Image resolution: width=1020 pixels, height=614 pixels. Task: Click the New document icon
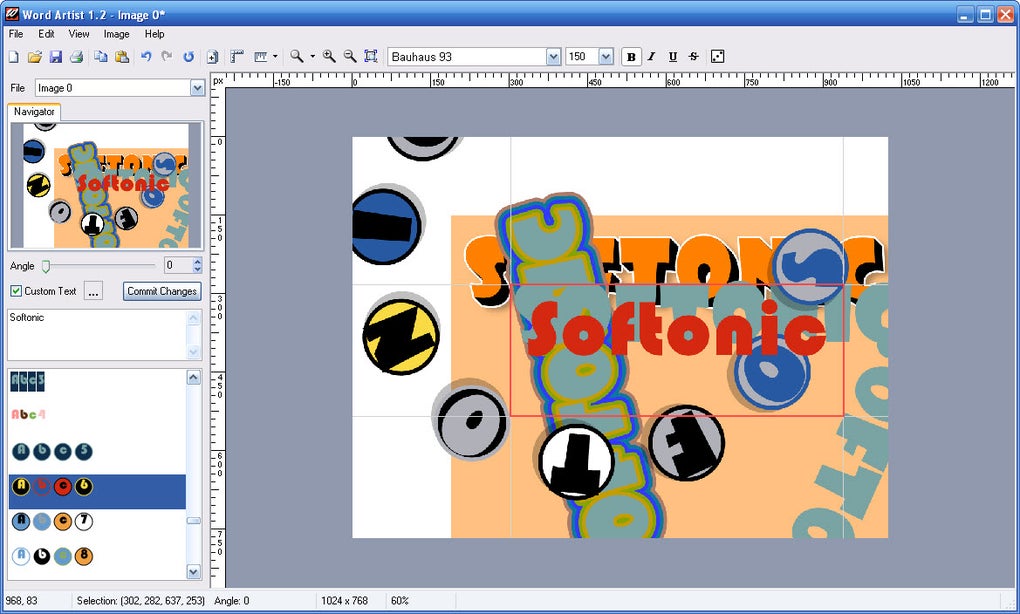click(14, 57)
